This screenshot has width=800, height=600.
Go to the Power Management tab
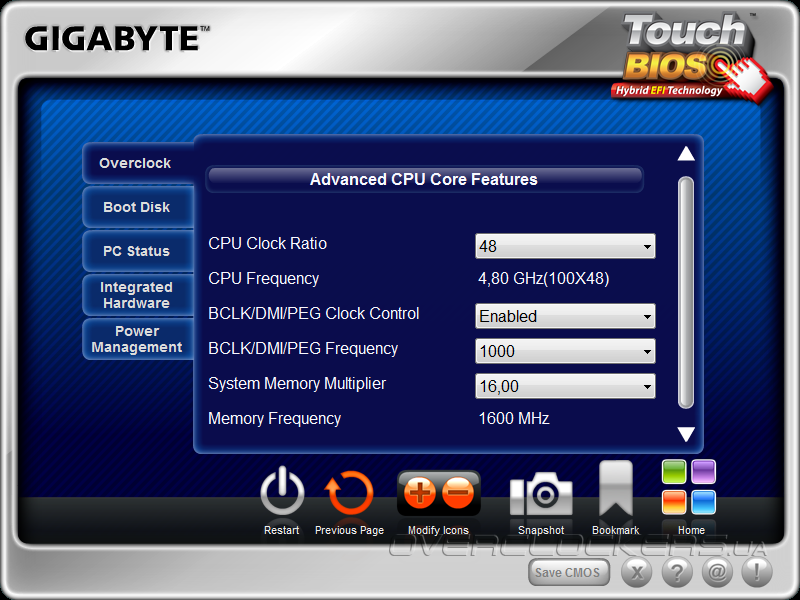(x=138, y=339)
